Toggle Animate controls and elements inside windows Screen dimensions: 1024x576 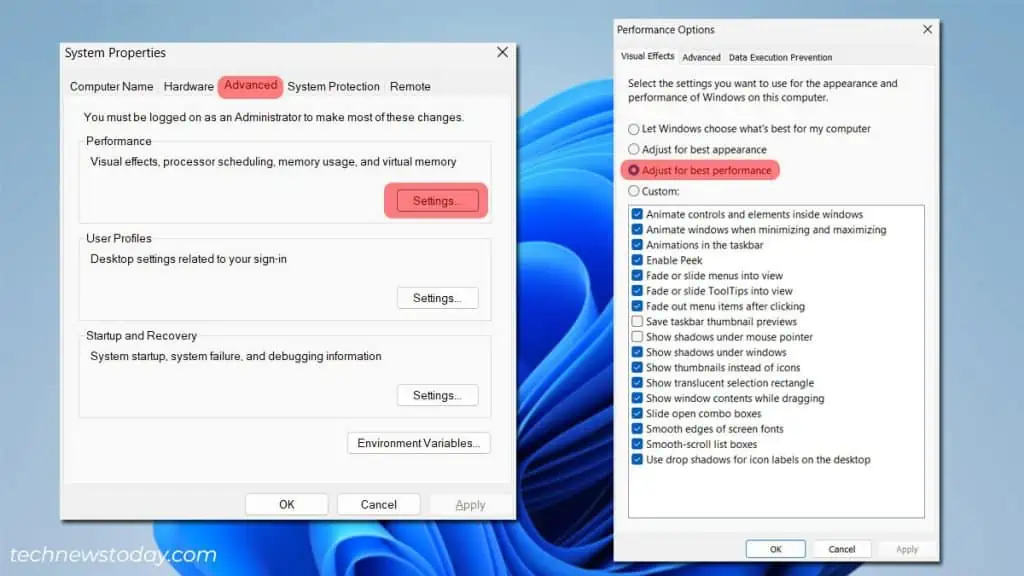[x=637, y=214]
